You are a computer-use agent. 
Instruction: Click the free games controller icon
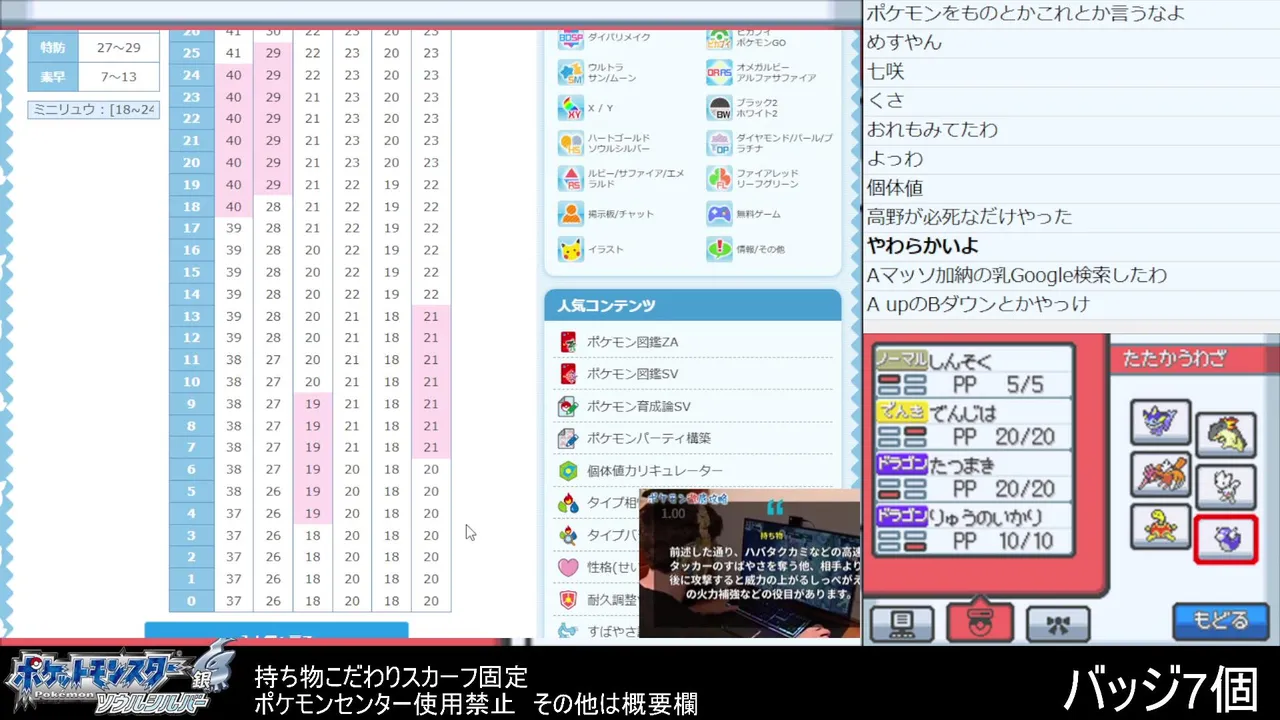[x=719, y=214]
